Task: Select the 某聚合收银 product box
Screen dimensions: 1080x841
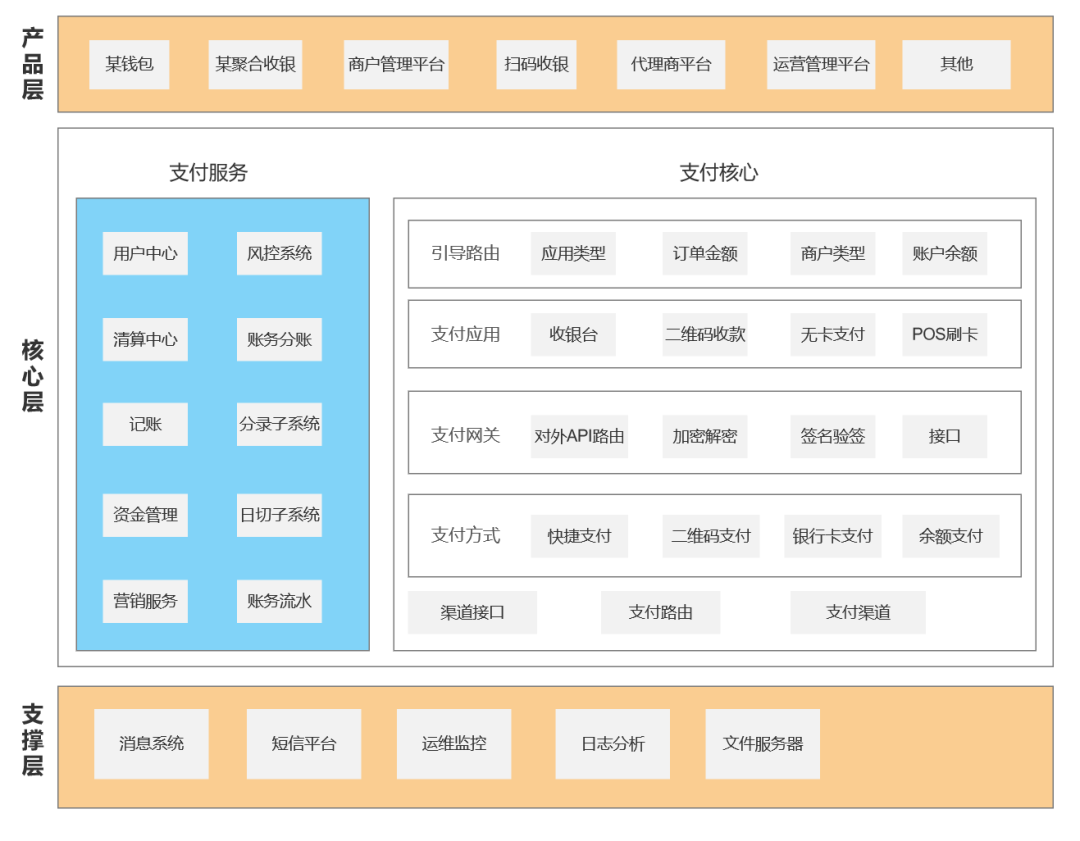Action: 255,65
